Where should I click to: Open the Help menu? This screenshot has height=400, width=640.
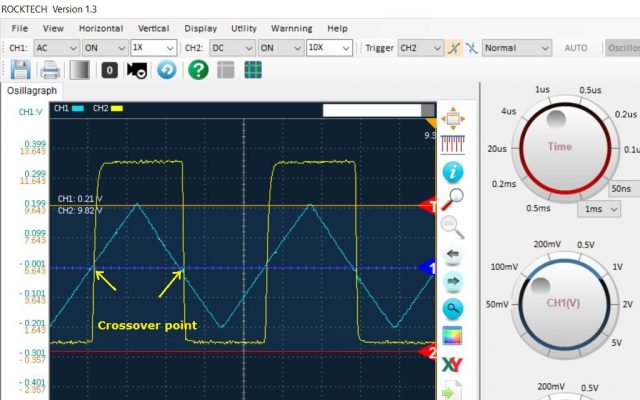tap(337, 29)
